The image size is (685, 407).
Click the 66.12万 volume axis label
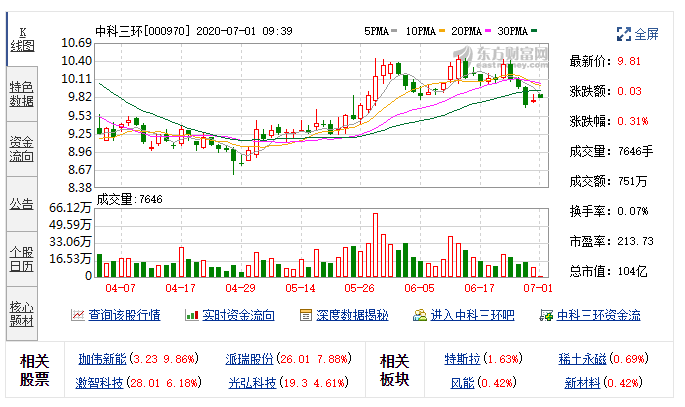pos(70,207)
